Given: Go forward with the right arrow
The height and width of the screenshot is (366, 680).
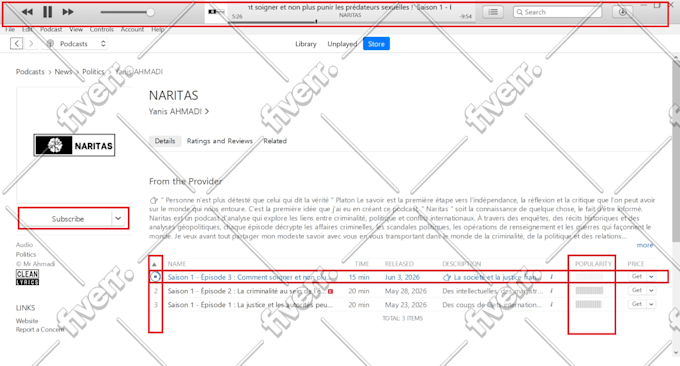Looking at the screenshot, I should pyautogui.click(x=31, y=44).
